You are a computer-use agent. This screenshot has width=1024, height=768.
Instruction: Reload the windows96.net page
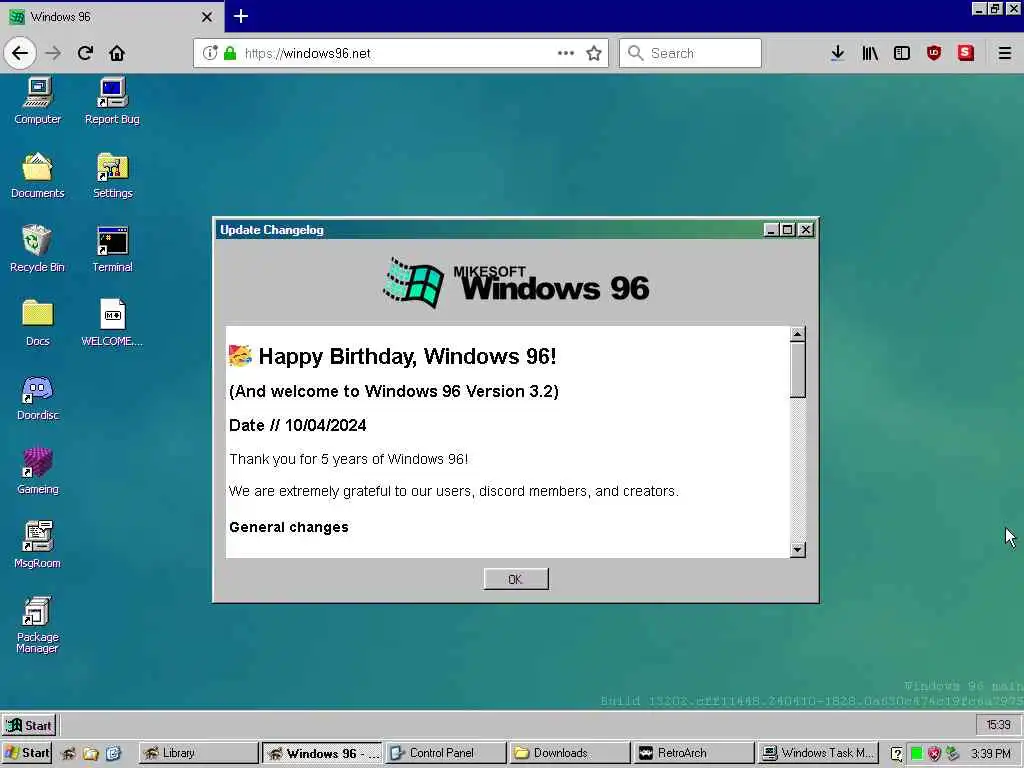85,53
